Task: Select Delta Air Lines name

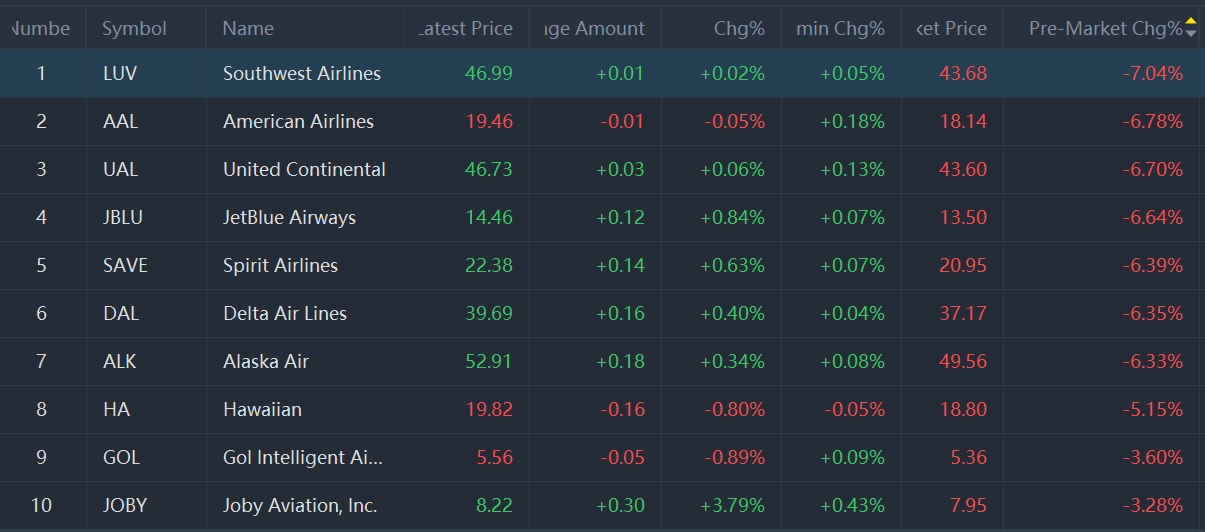Action: pos(285,313)
